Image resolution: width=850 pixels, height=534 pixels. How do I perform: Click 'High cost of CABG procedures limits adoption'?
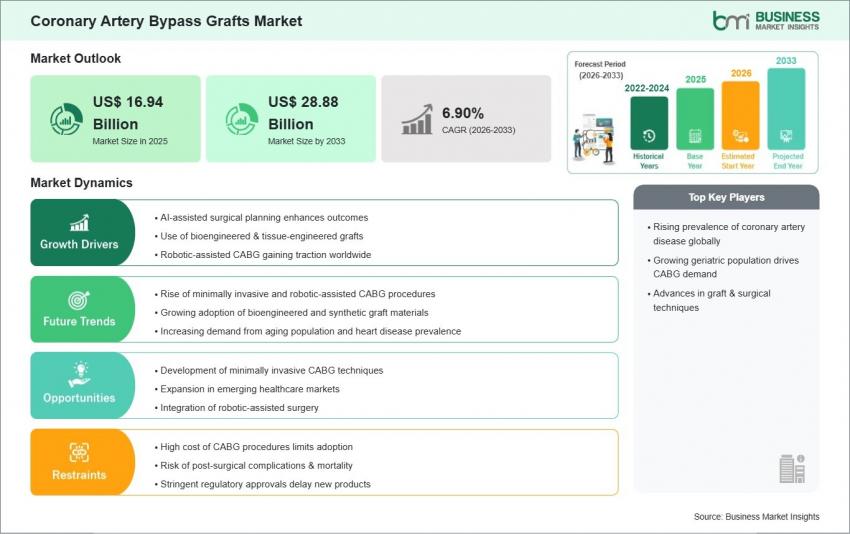tap(254, 447)
